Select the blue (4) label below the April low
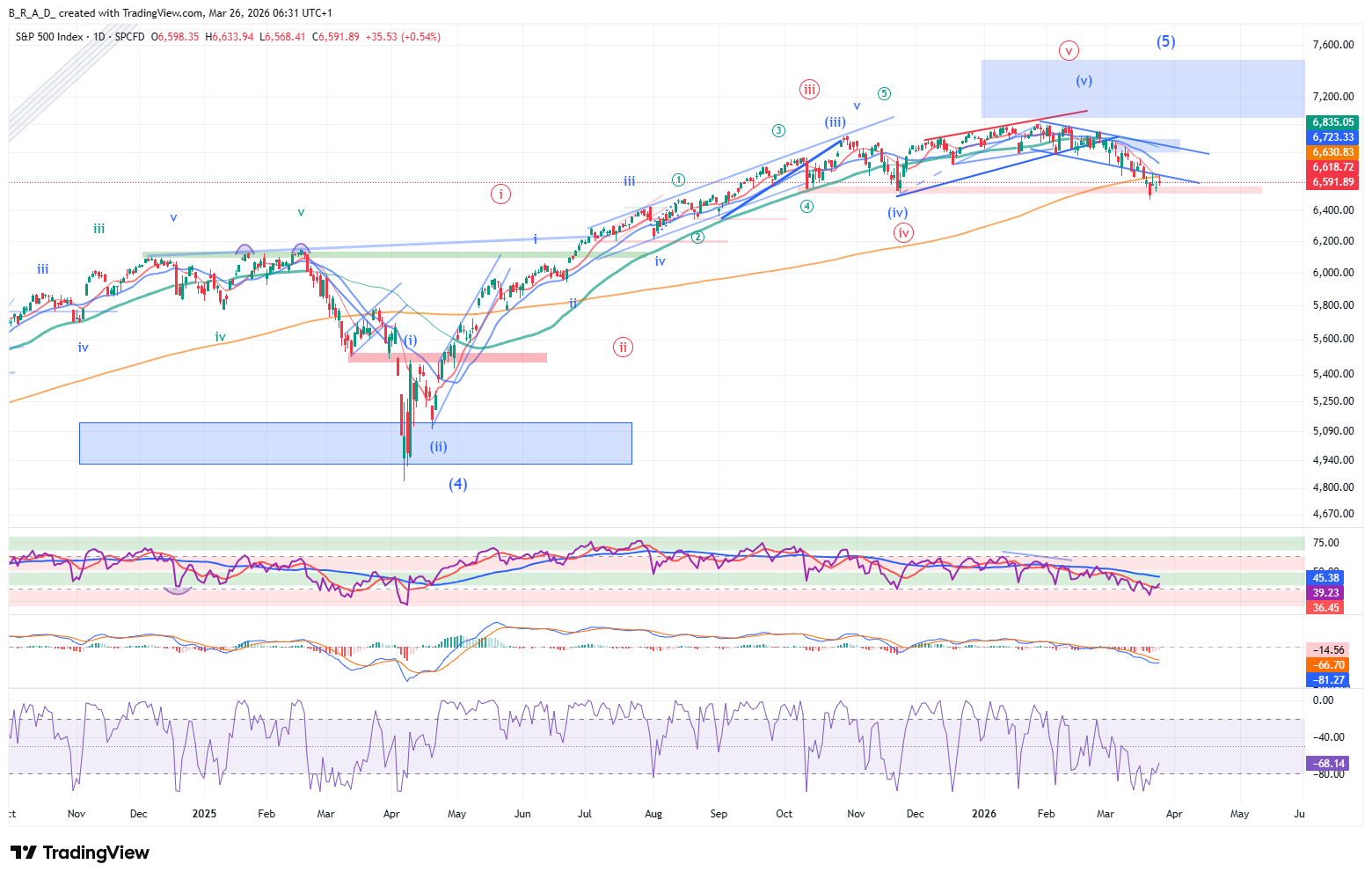1372x879 pixels. point(457,484)
